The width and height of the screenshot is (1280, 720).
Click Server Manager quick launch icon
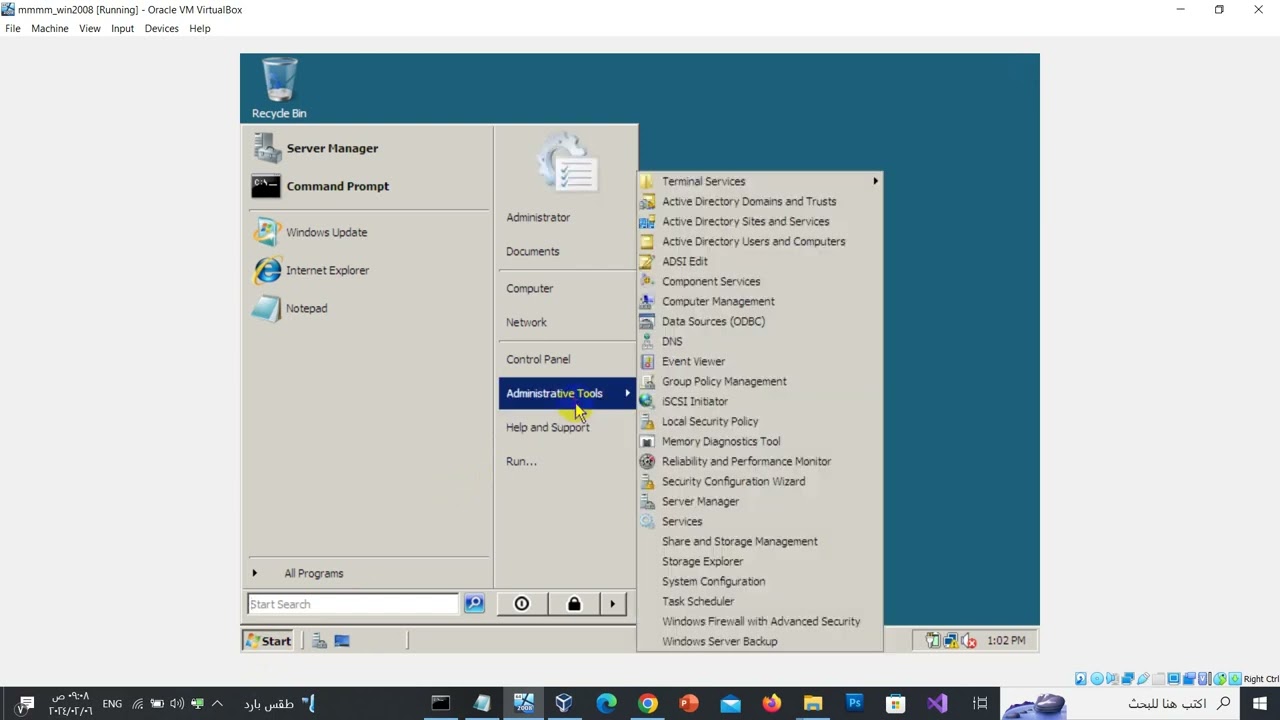[x=319, y=641]
